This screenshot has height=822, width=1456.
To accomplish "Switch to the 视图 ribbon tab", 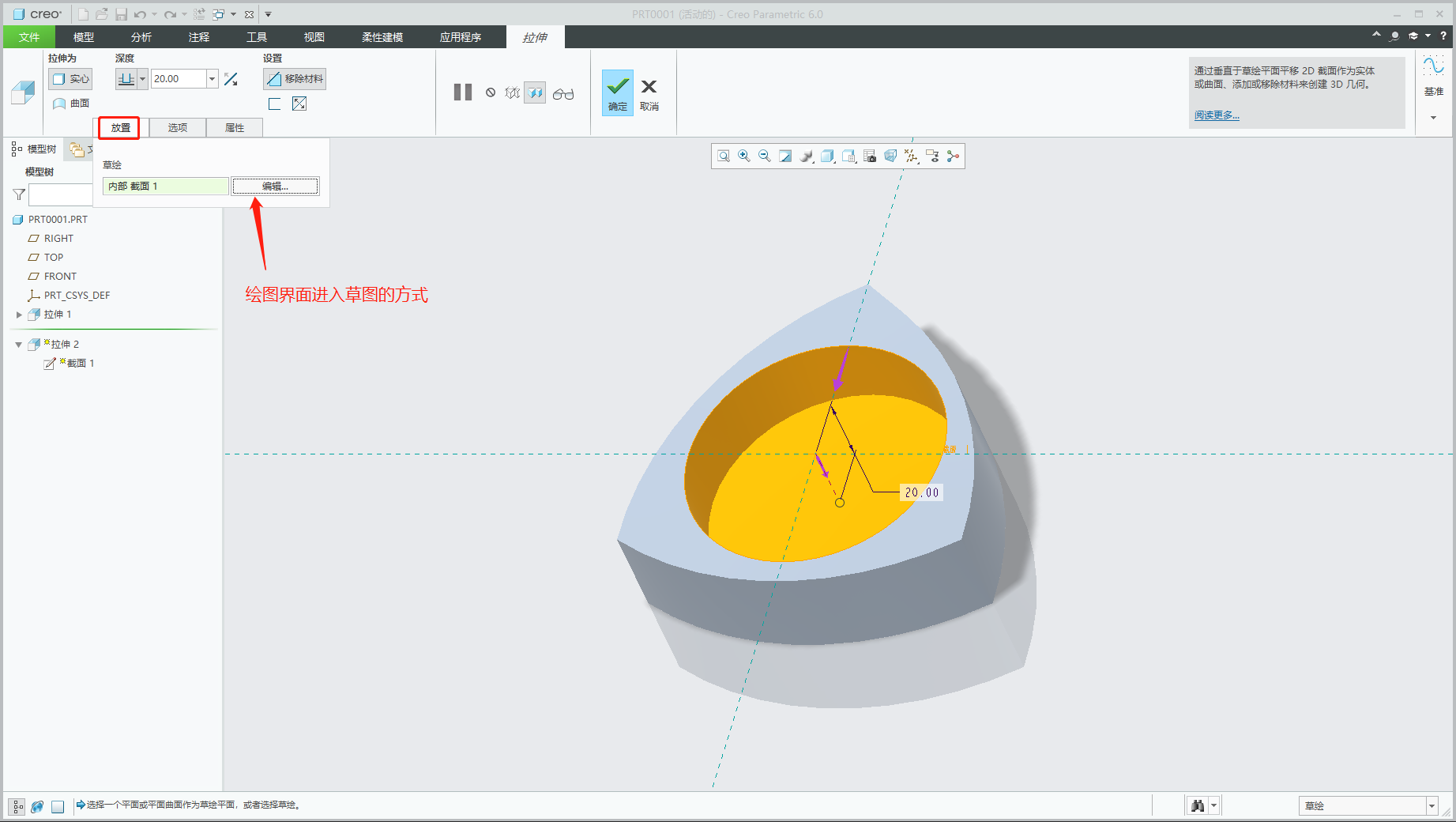I will 314,37.
